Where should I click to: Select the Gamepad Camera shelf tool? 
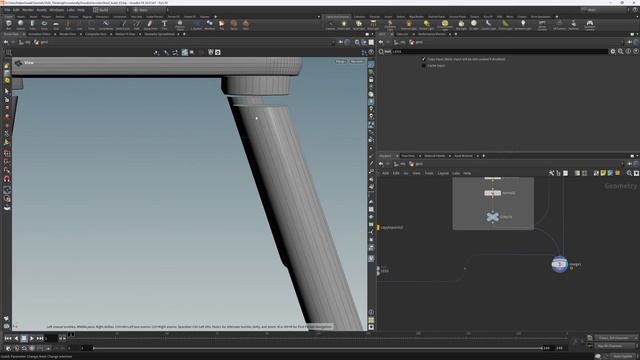coord(589,25)
